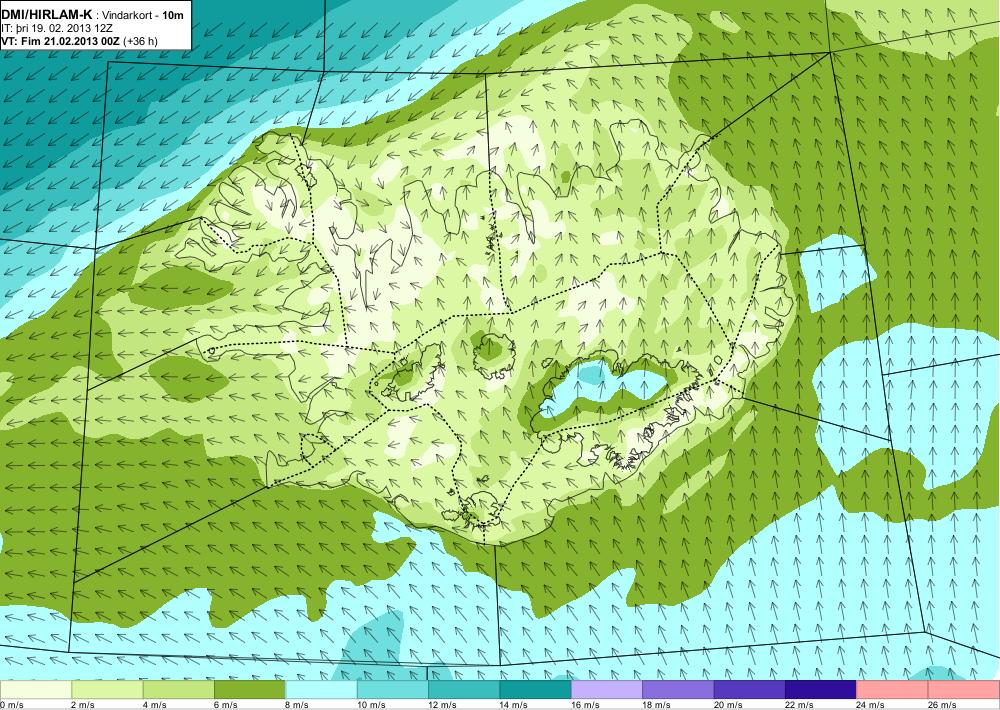The width and height of the screenshot is (1000, 710).
Task: Click the lavender 16–18 m/s legend swatch
Action: [x=607, y=690]
